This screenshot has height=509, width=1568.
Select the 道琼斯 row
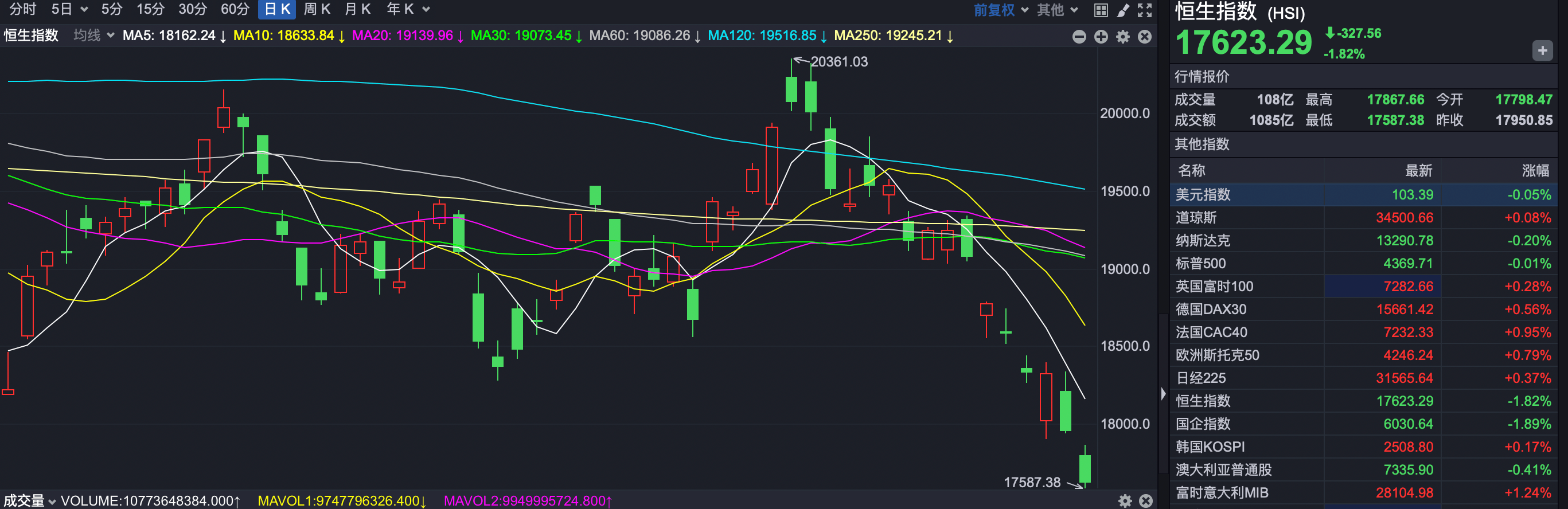[1363, 218]
